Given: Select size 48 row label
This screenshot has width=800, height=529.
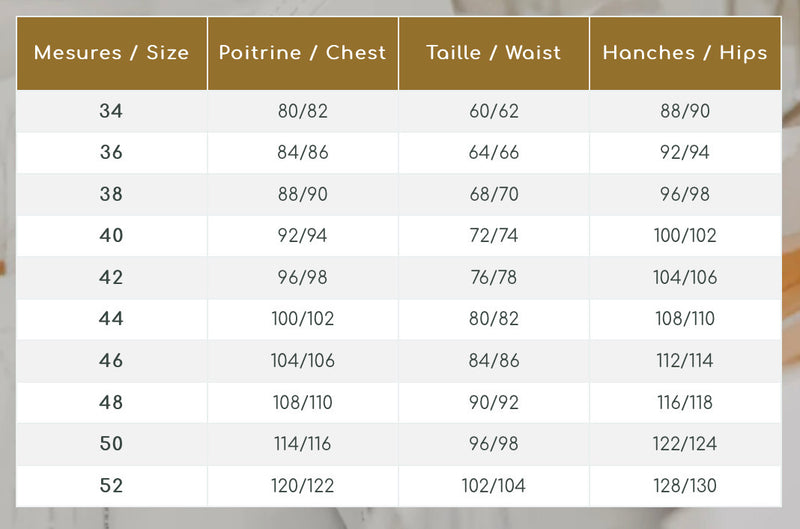Looking at the screenshot, I should (111, 402).
